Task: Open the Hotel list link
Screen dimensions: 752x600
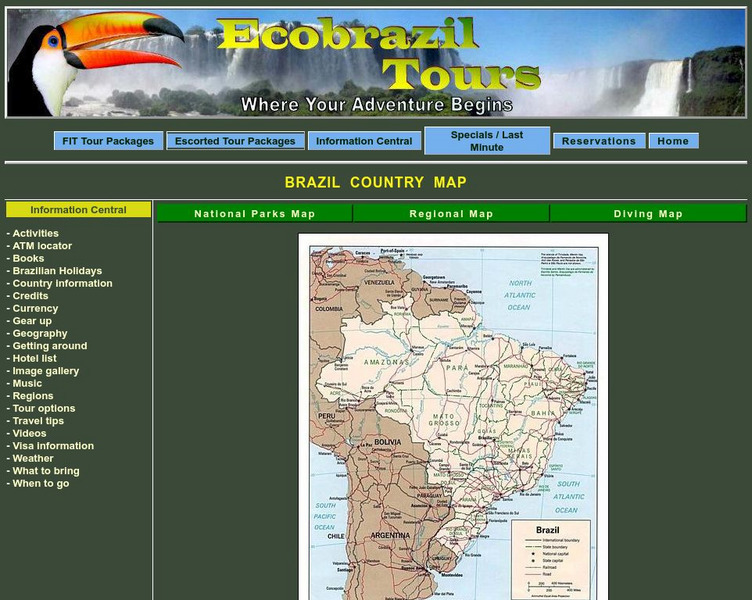Action: tap(35, 358)
